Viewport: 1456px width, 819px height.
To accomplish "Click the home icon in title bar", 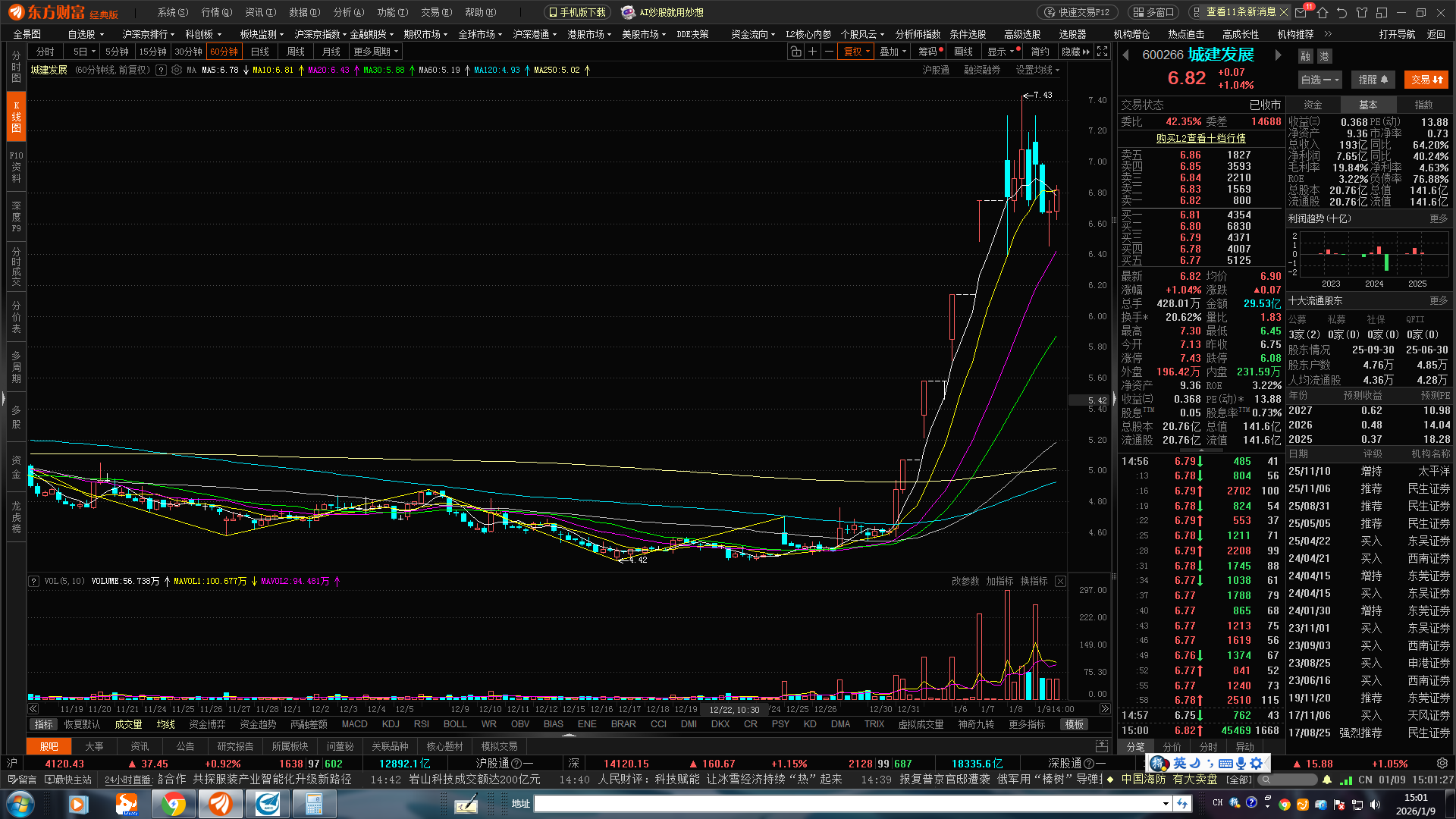I will click(x=1323, y=12).
